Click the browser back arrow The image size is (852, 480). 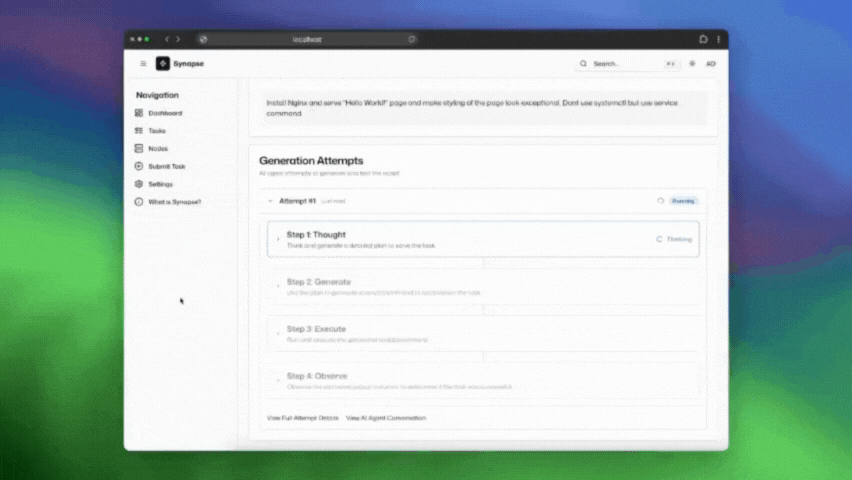(167, 39)
